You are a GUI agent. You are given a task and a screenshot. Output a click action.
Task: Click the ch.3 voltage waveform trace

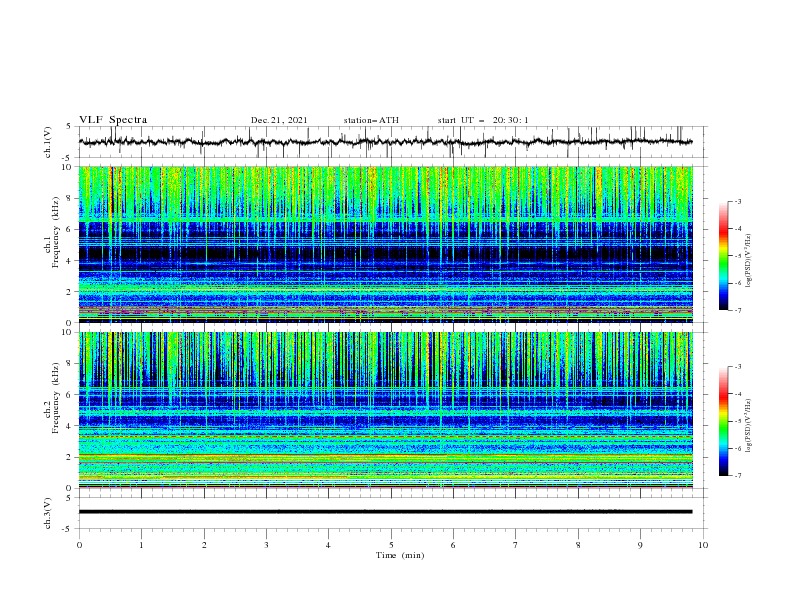point(385,512)
